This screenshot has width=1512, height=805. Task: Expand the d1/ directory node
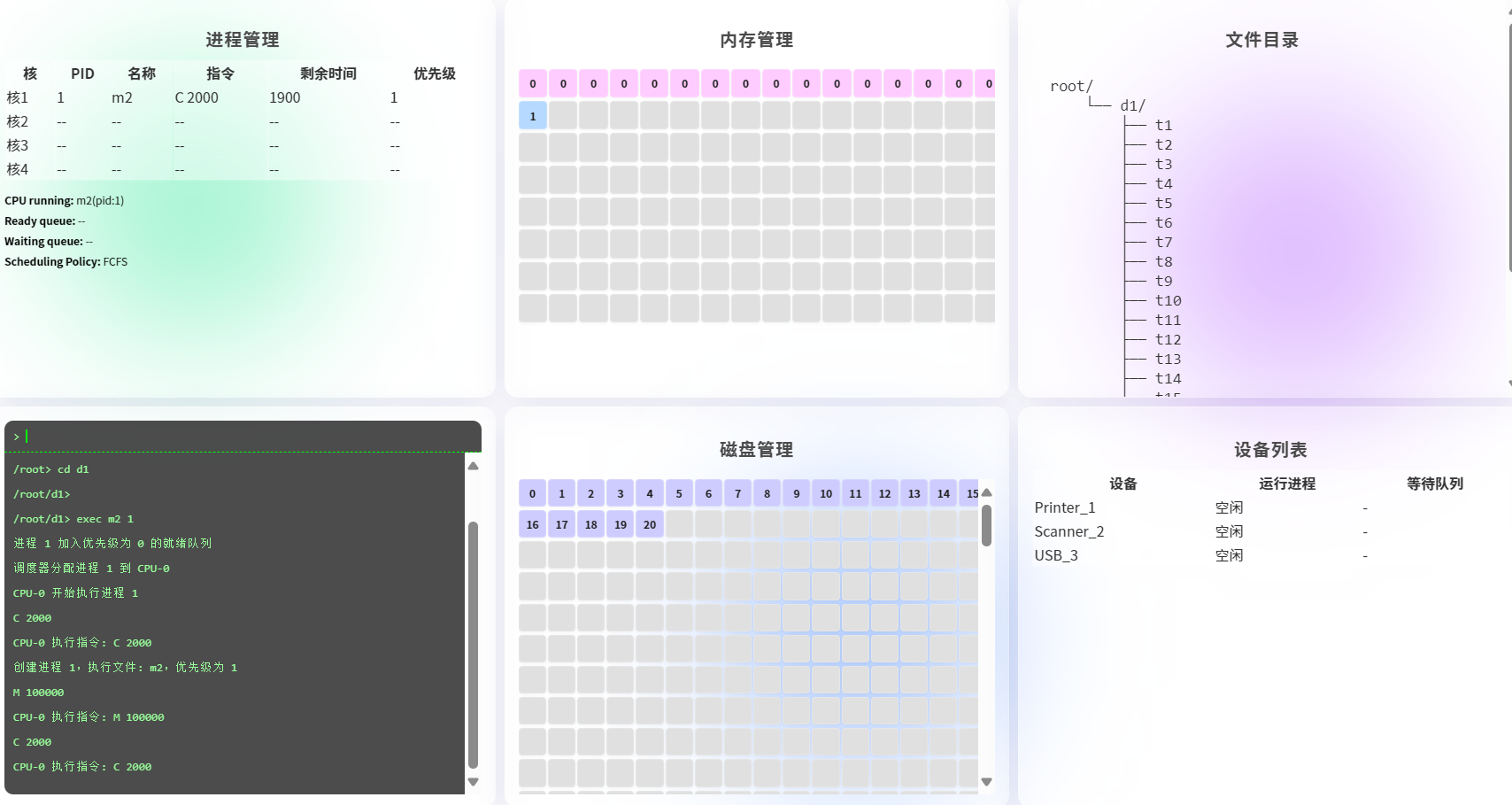click(x=1132, y=105)
